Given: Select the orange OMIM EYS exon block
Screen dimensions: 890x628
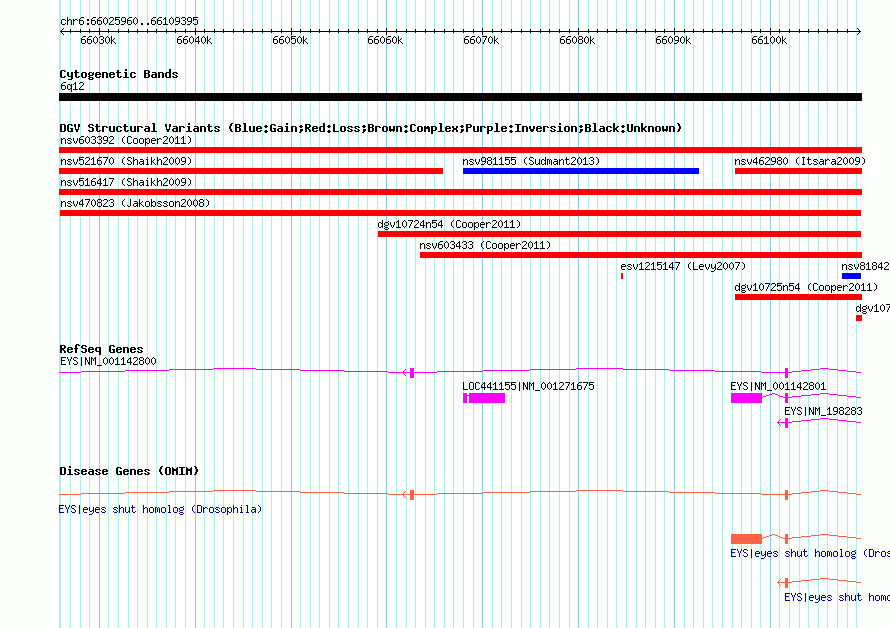Looking at the screenshot, I should pyautogui.click(x=746, y=539).
